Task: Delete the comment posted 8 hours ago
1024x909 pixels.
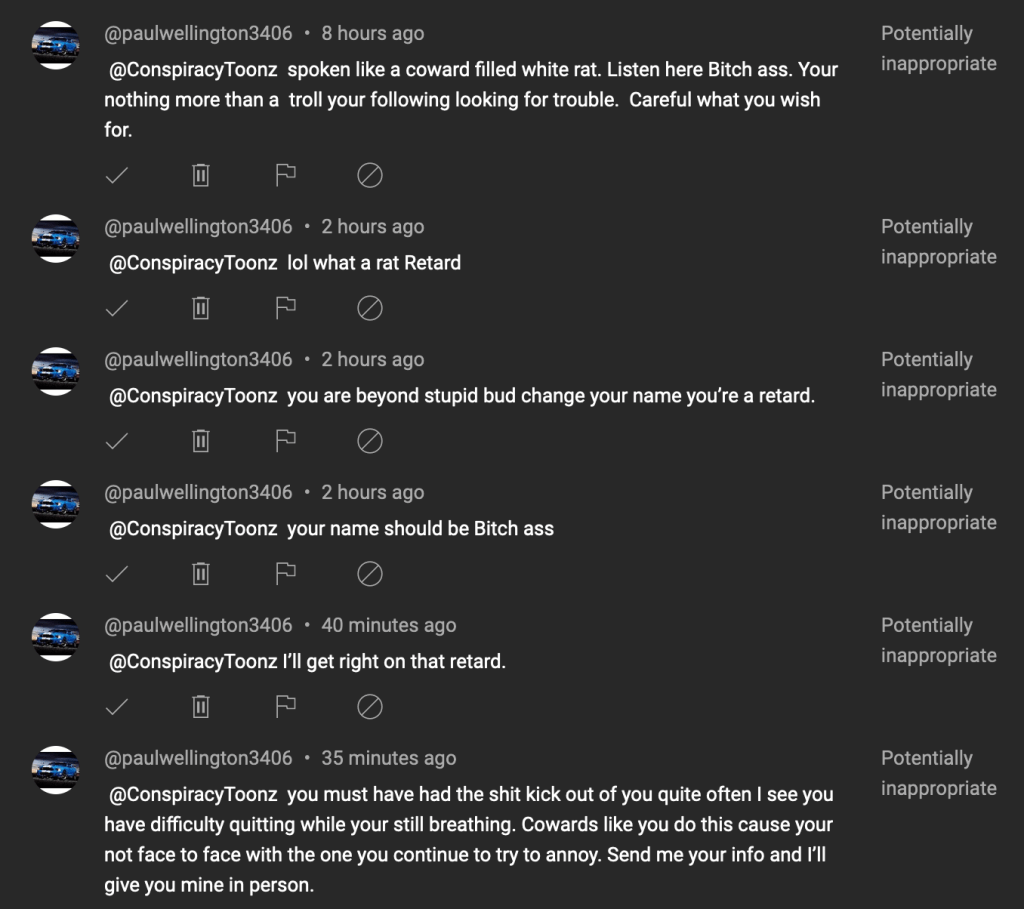Action: 201,176
